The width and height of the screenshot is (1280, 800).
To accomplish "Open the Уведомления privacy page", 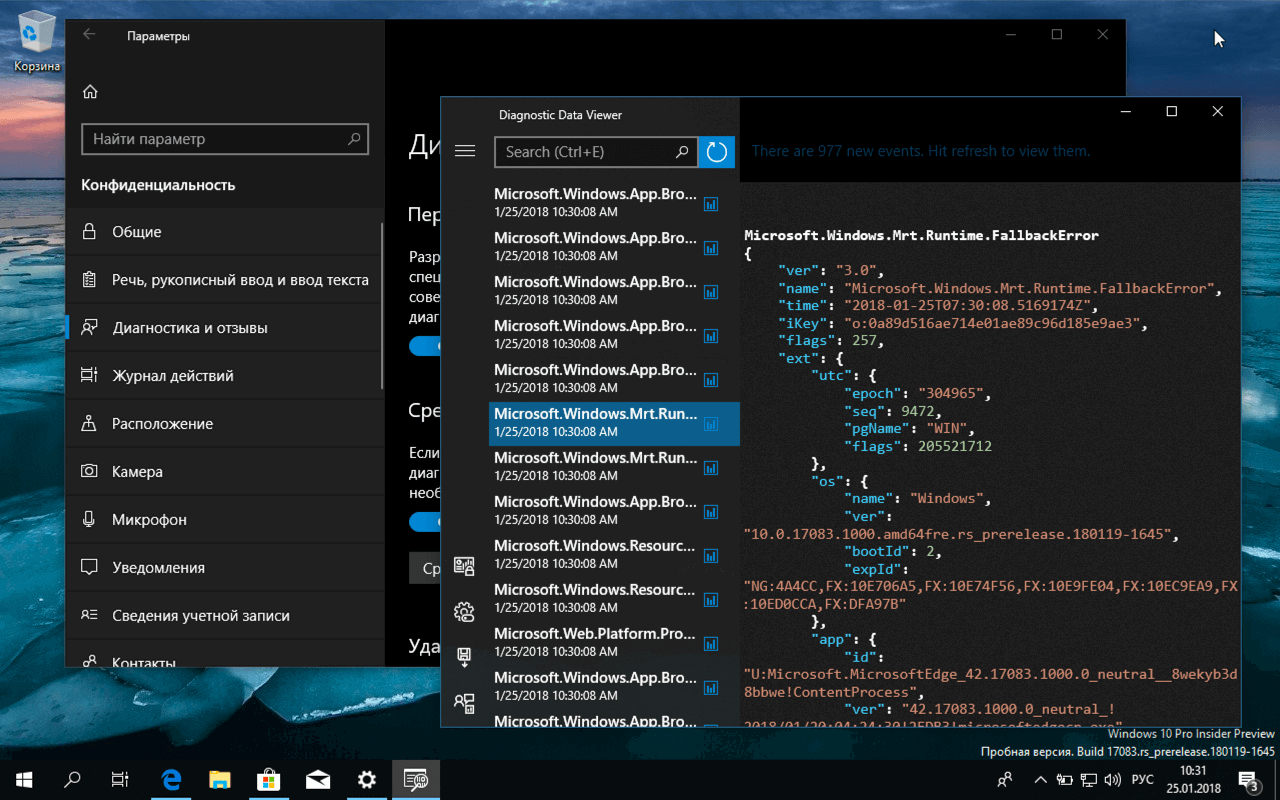I will 225,568.
